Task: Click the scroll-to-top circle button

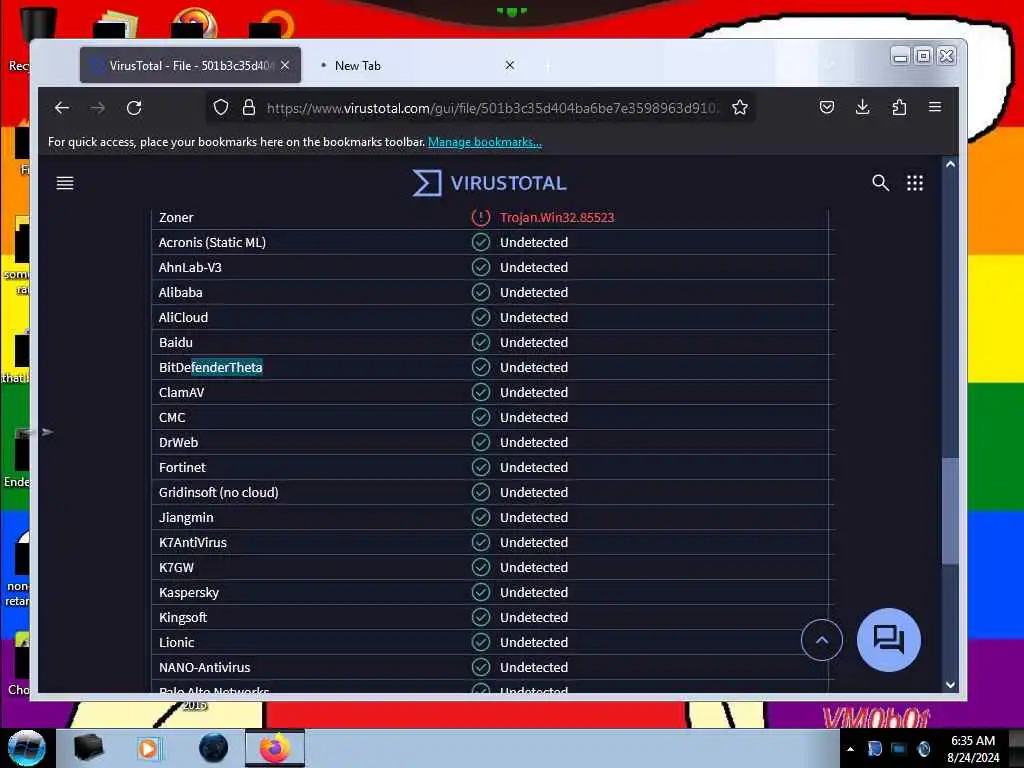Action: pyautogui.click(x=822, y=640)
